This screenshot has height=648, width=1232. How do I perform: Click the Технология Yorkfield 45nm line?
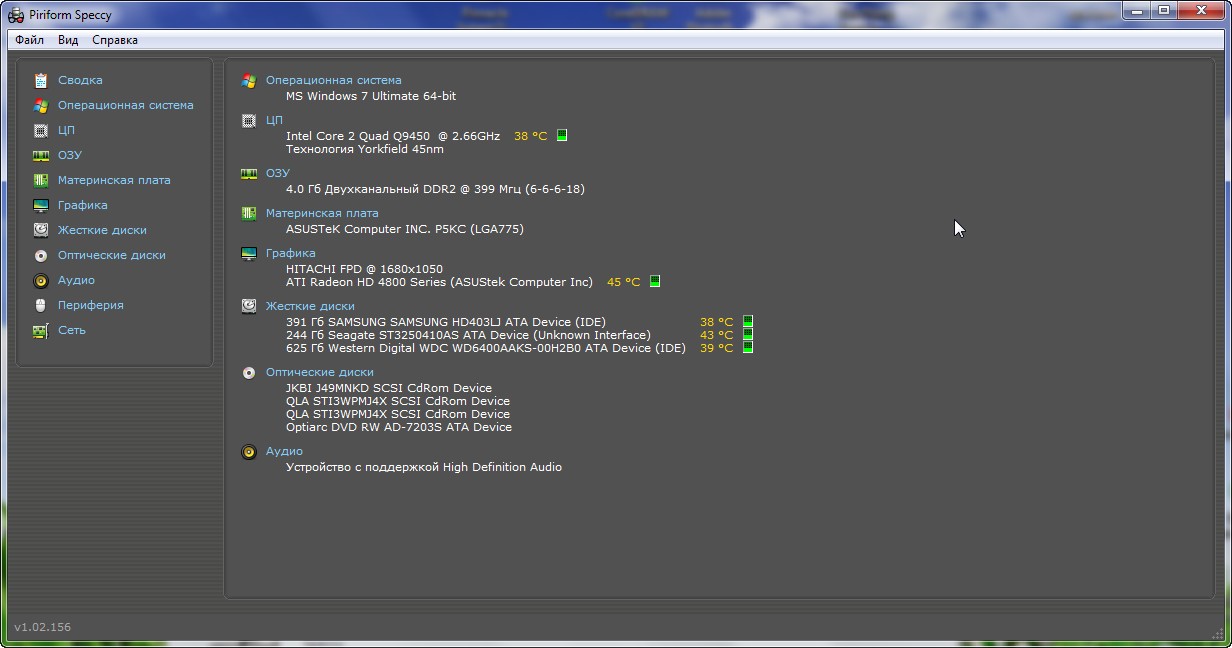click(365, 149)
